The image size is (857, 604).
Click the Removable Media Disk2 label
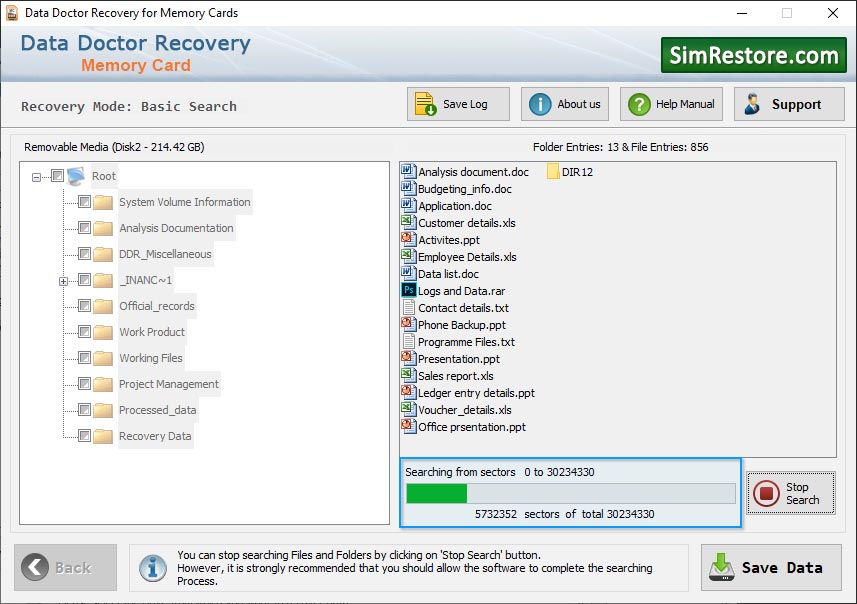click(114, 147)
